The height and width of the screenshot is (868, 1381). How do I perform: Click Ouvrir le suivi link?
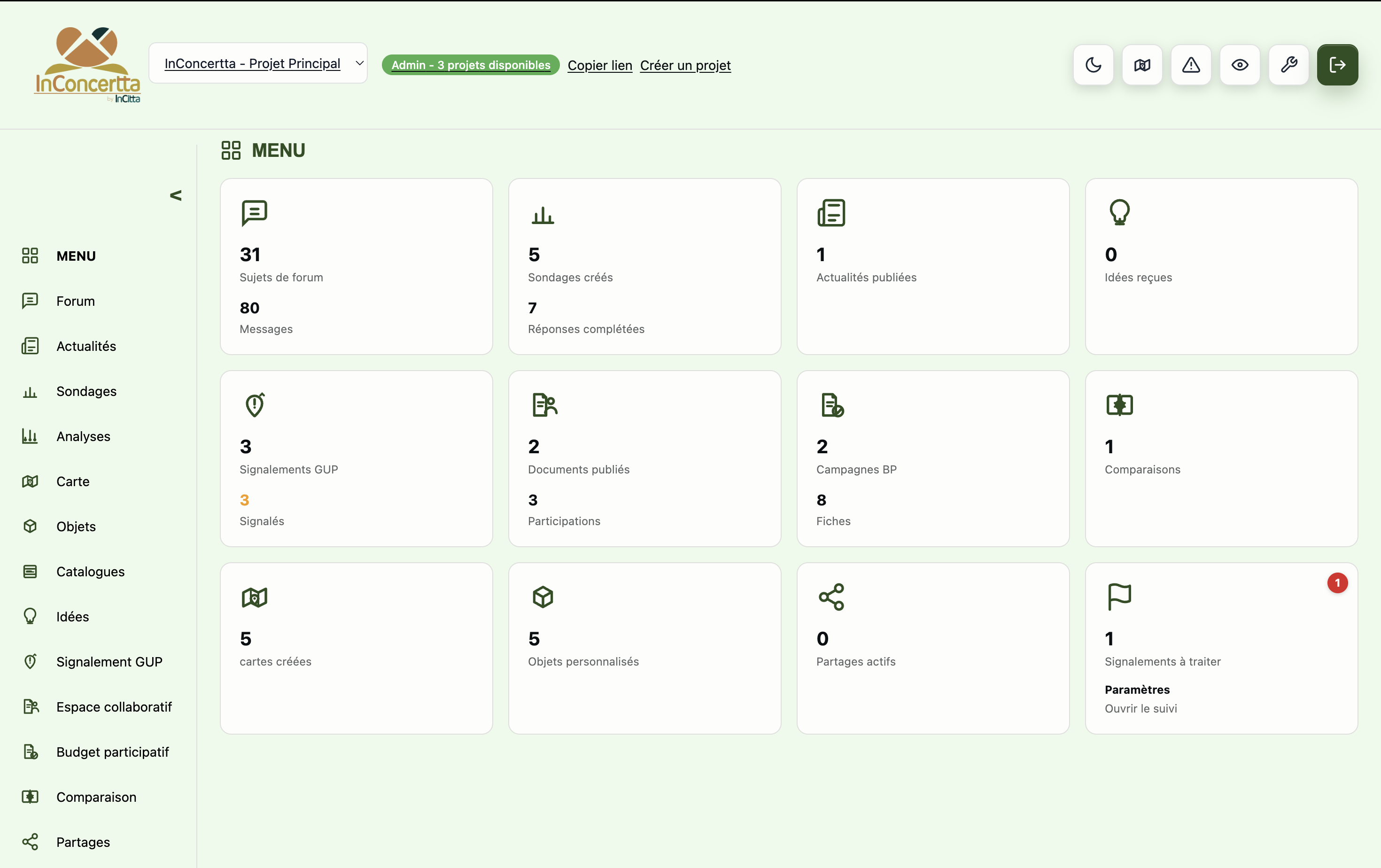[x=1140, y=709]
